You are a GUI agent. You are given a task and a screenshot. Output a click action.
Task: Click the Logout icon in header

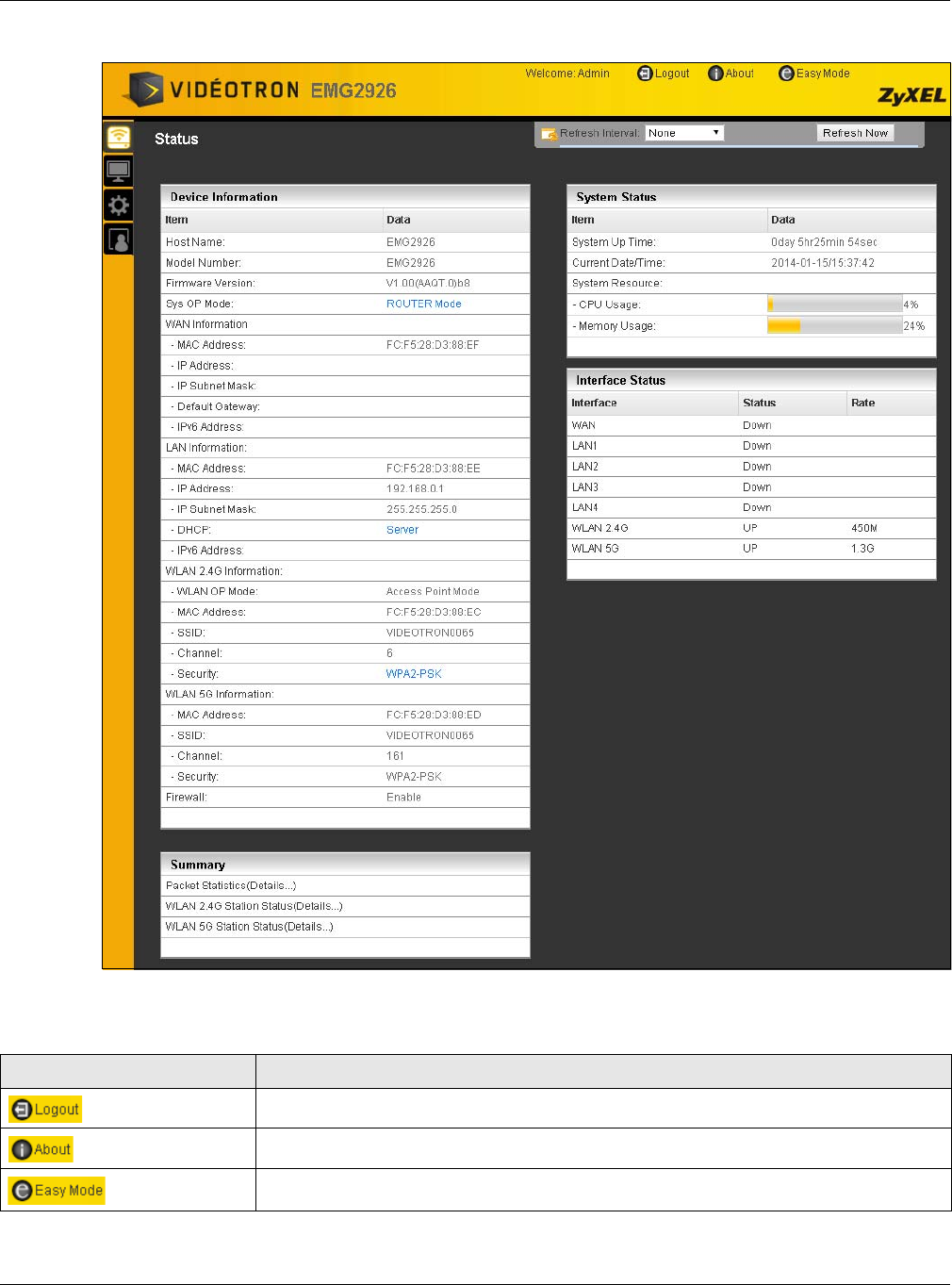(645, 74)
